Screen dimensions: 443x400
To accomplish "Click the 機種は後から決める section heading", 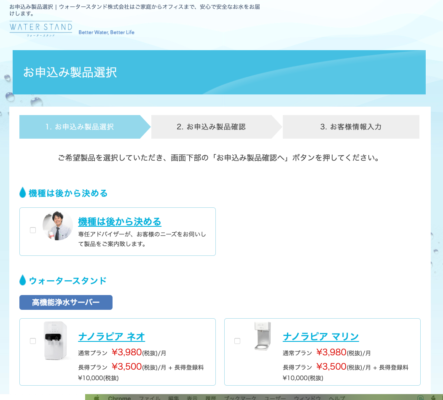I will click(x=68, y=193).
